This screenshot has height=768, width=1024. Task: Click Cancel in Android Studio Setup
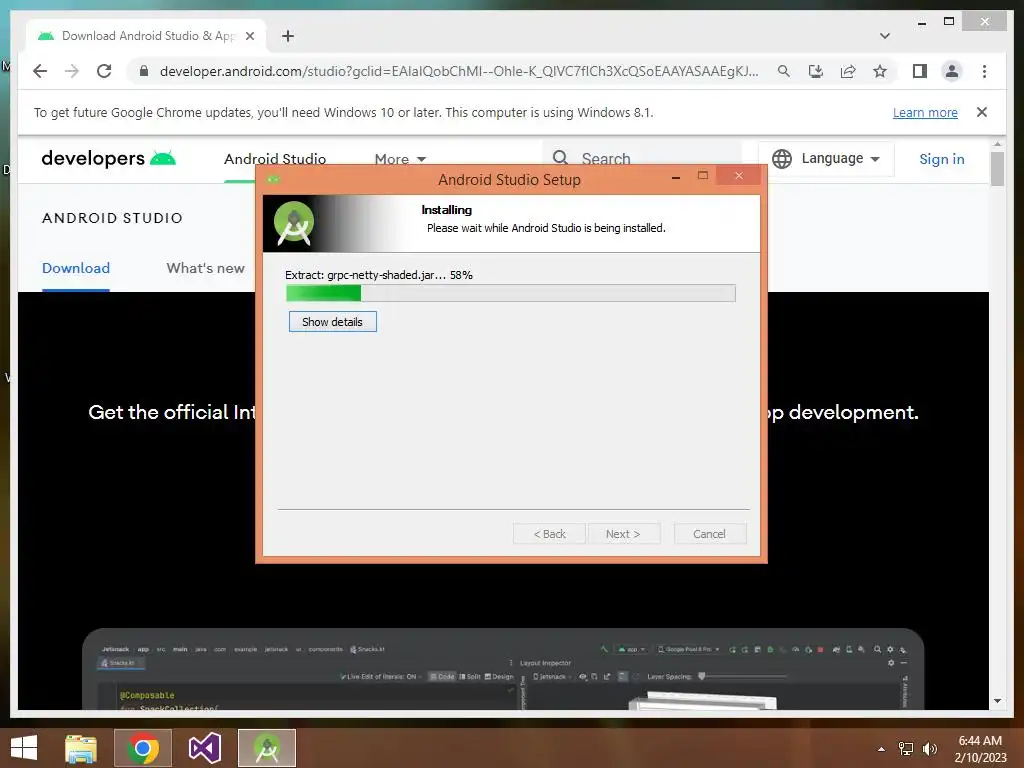709,534
